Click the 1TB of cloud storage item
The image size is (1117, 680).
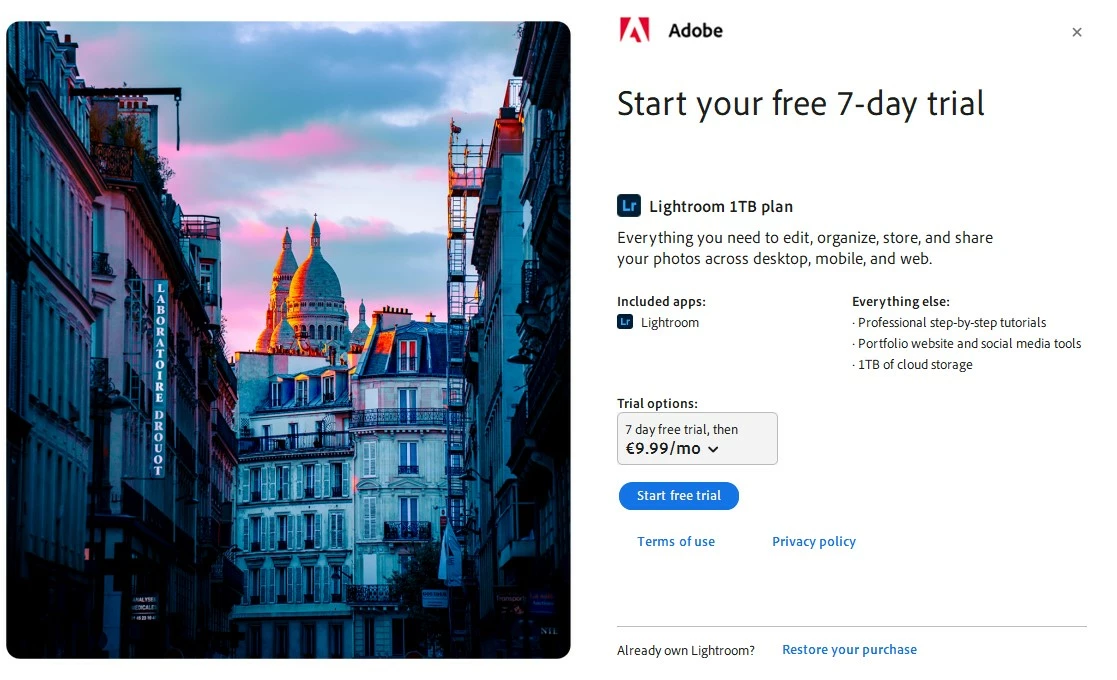(915, 365)
